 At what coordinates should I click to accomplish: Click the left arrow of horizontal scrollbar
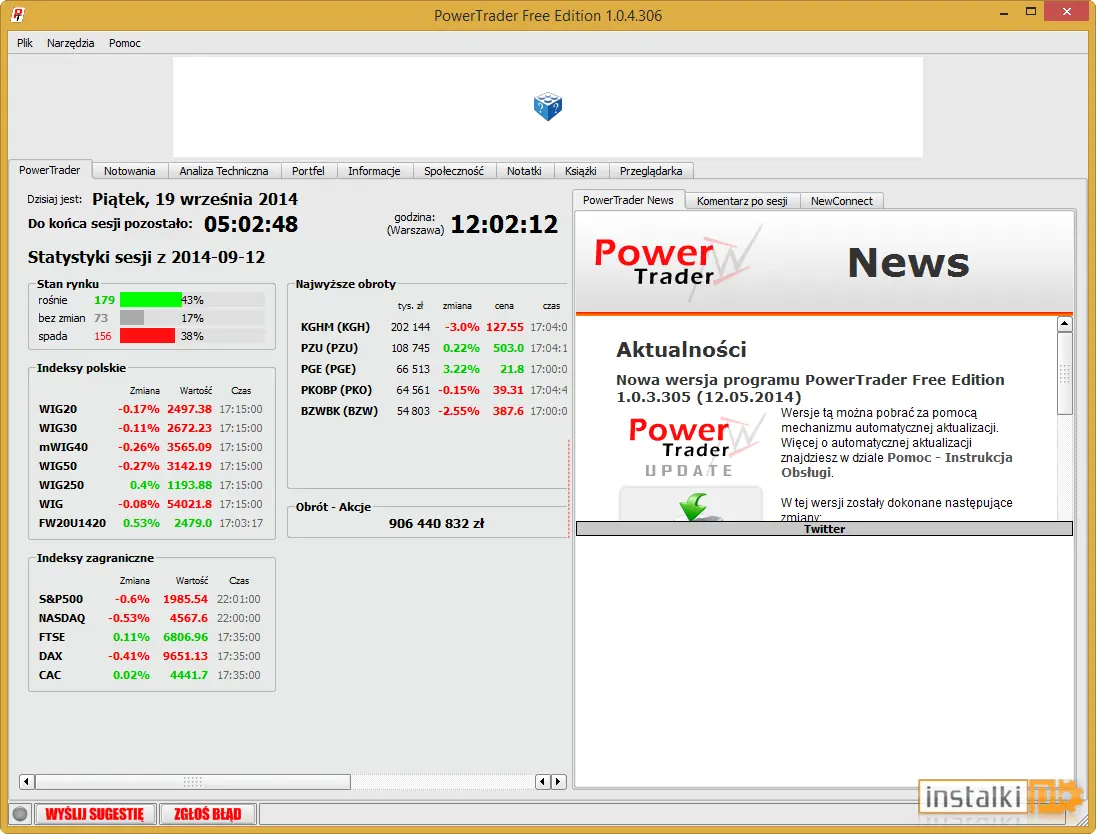27,782
